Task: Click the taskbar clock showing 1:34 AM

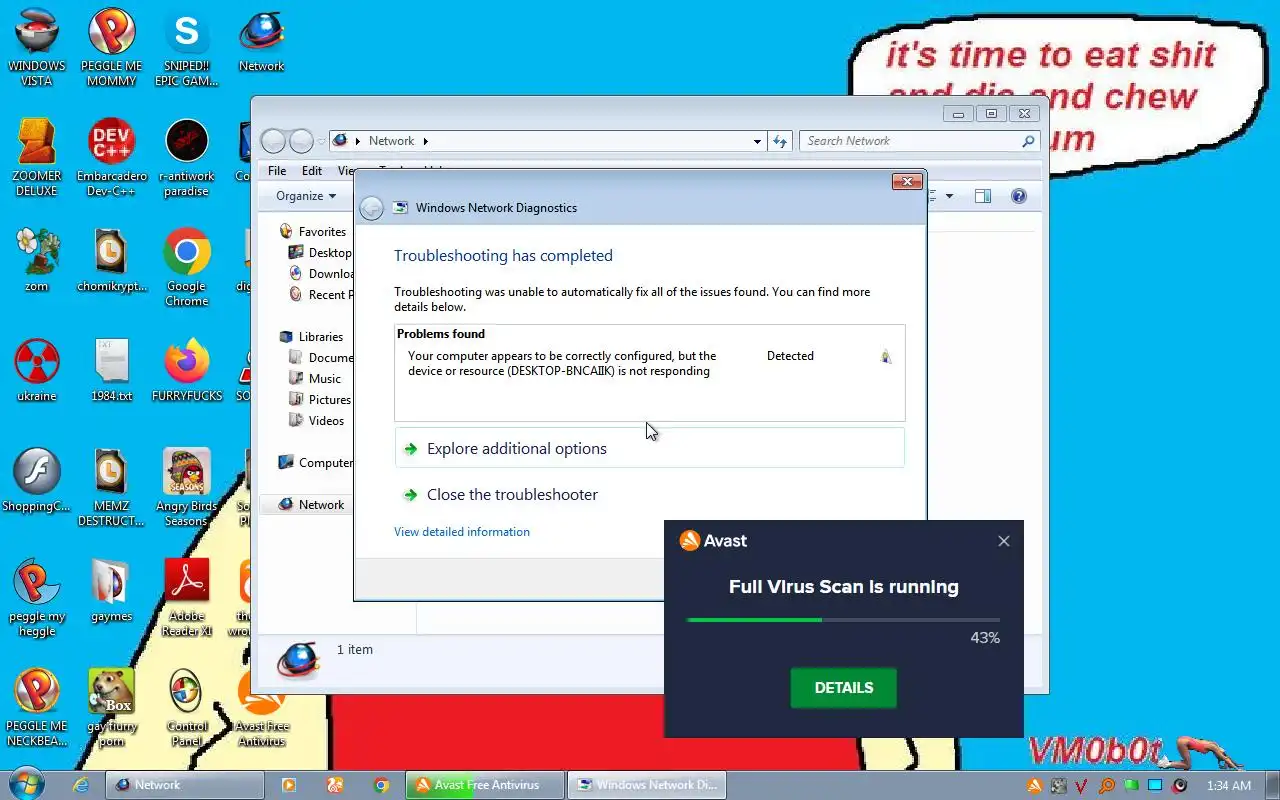Action: point(1229,785)
